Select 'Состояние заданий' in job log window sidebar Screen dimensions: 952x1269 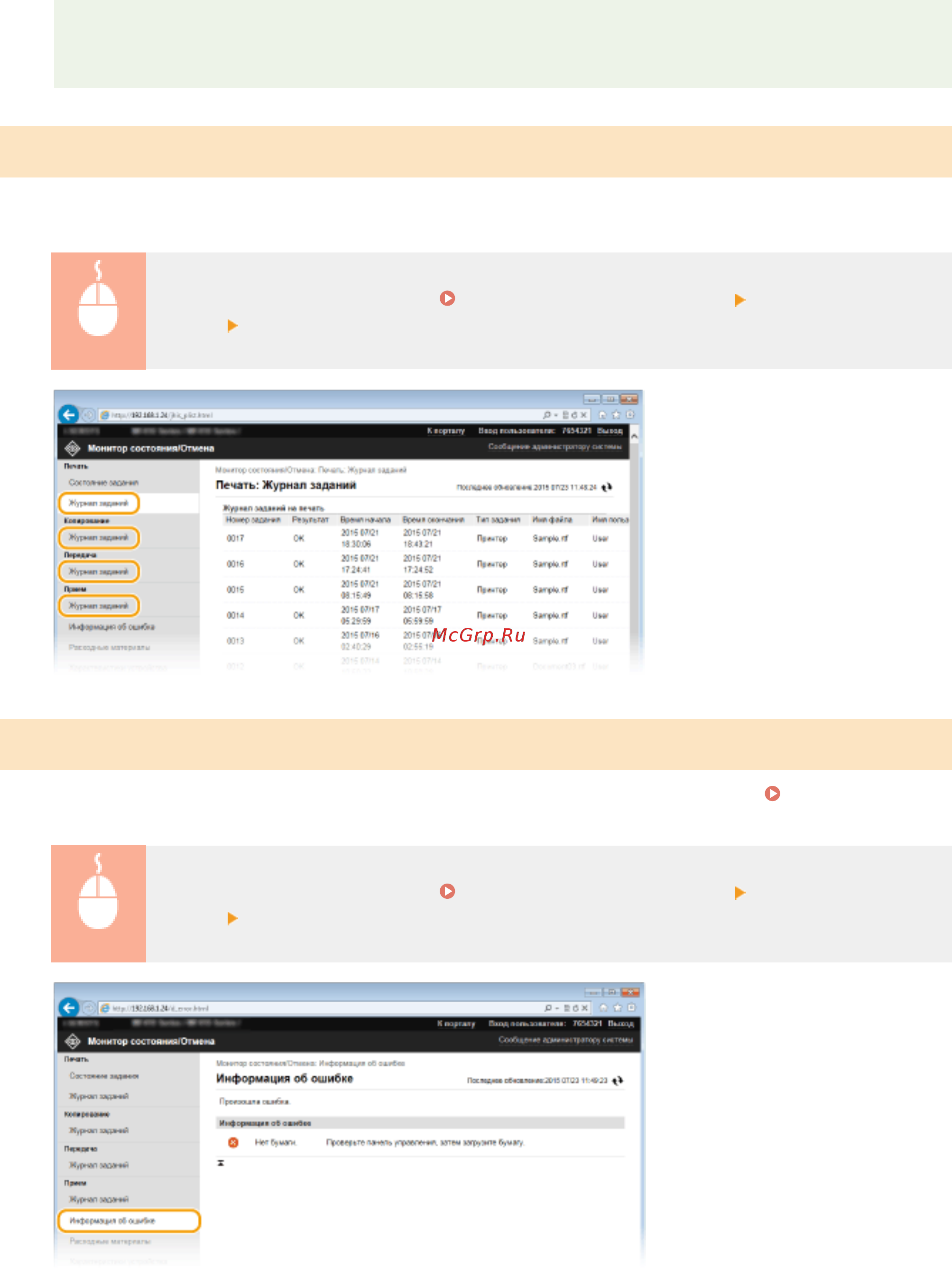click(103, 483)
